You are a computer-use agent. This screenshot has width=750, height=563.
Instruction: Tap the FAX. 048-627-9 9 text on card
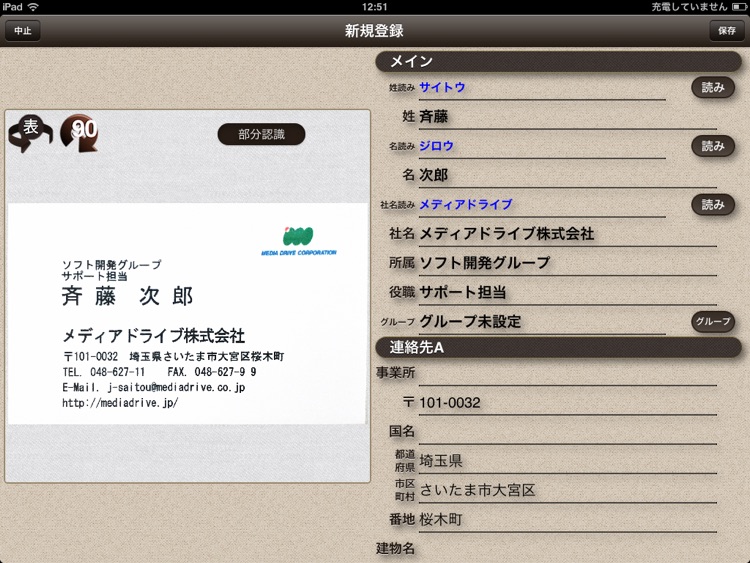tap(212, 372)
